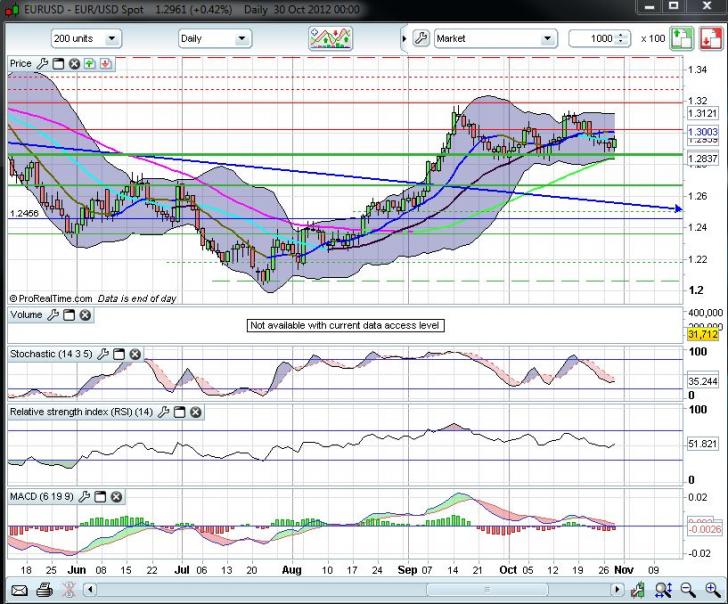Screen dimensions: 728x604
Task: Click the red sell order button
Action: click(x=711, y=38)
